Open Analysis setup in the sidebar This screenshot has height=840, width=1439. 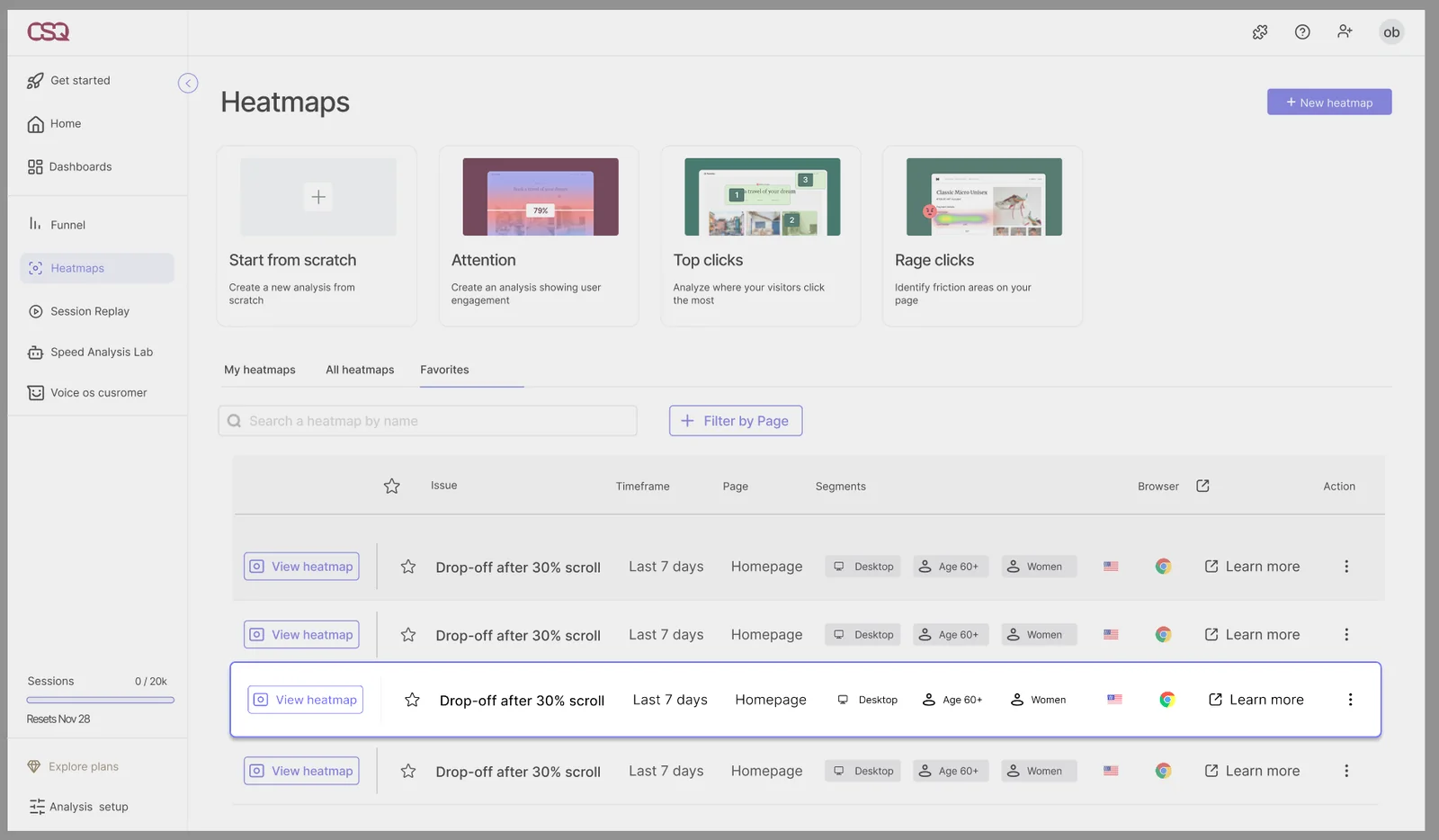pos(78,807)
